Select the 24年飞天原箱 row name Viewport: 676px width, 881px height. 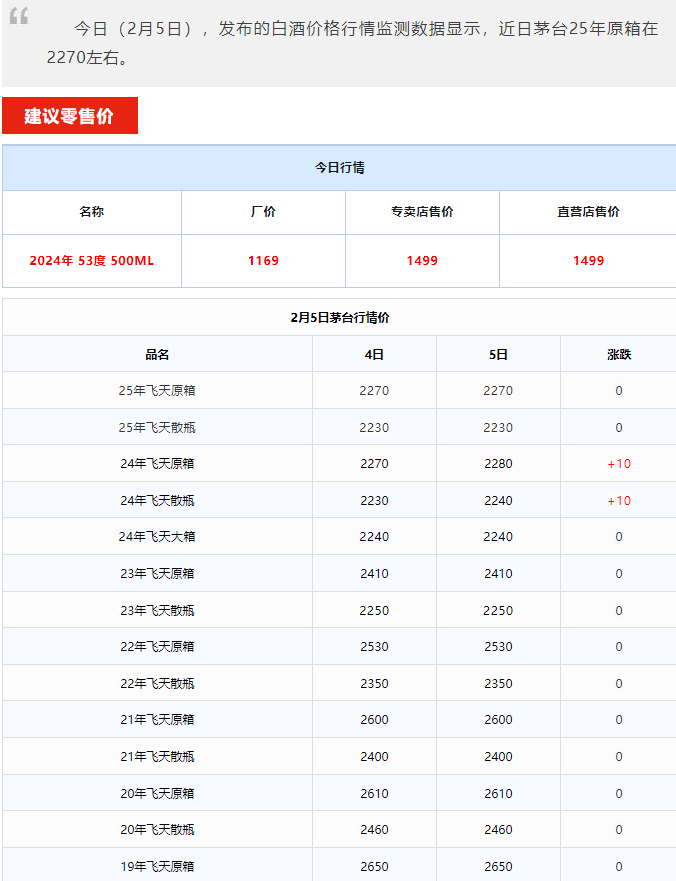point(157,464)
